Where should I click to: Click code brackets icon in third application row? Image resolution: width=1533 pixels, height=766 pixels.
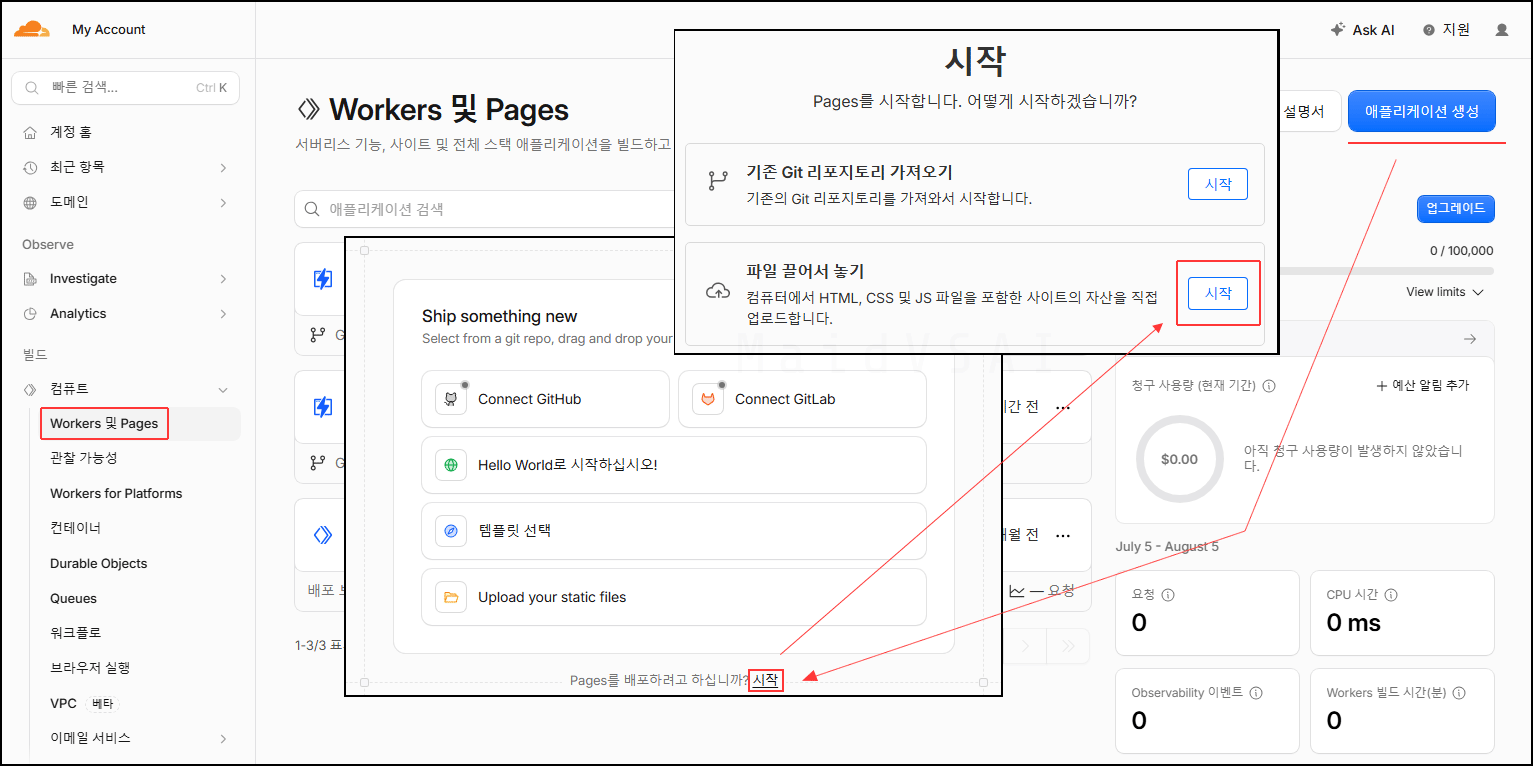pos(323,535)
